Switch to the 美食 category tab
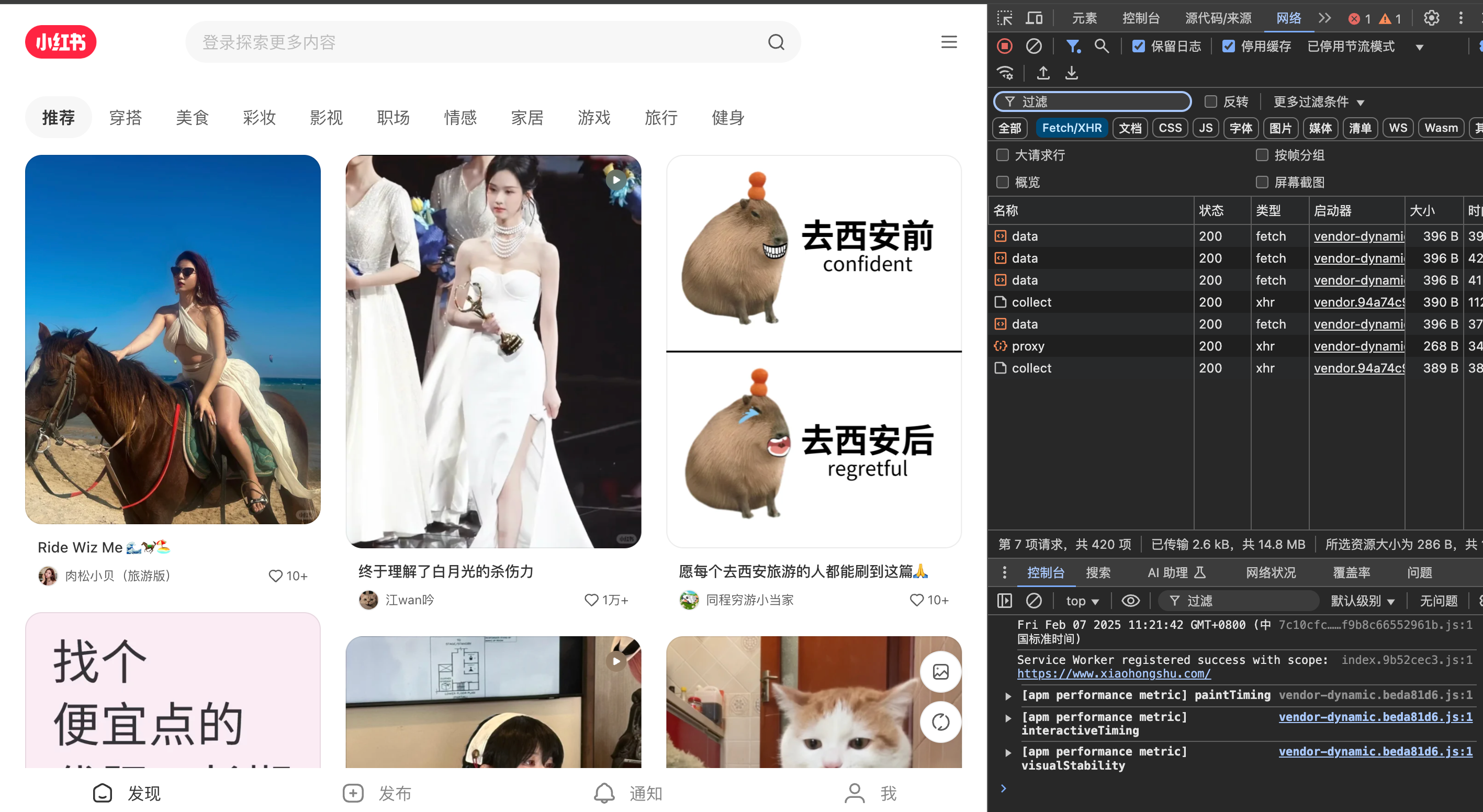The image size is (1483, 812). (192, 117)
